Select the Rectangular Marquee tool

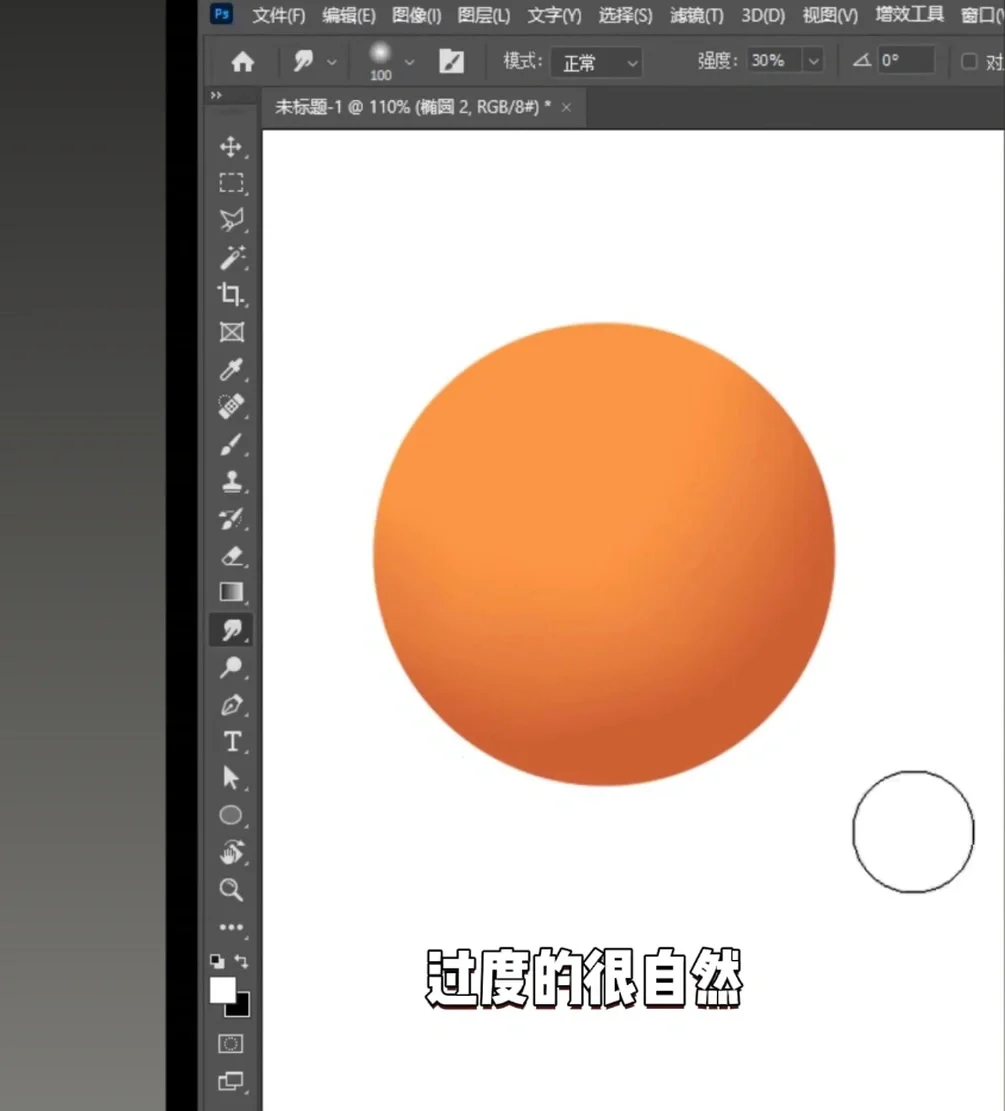point(231,183)
